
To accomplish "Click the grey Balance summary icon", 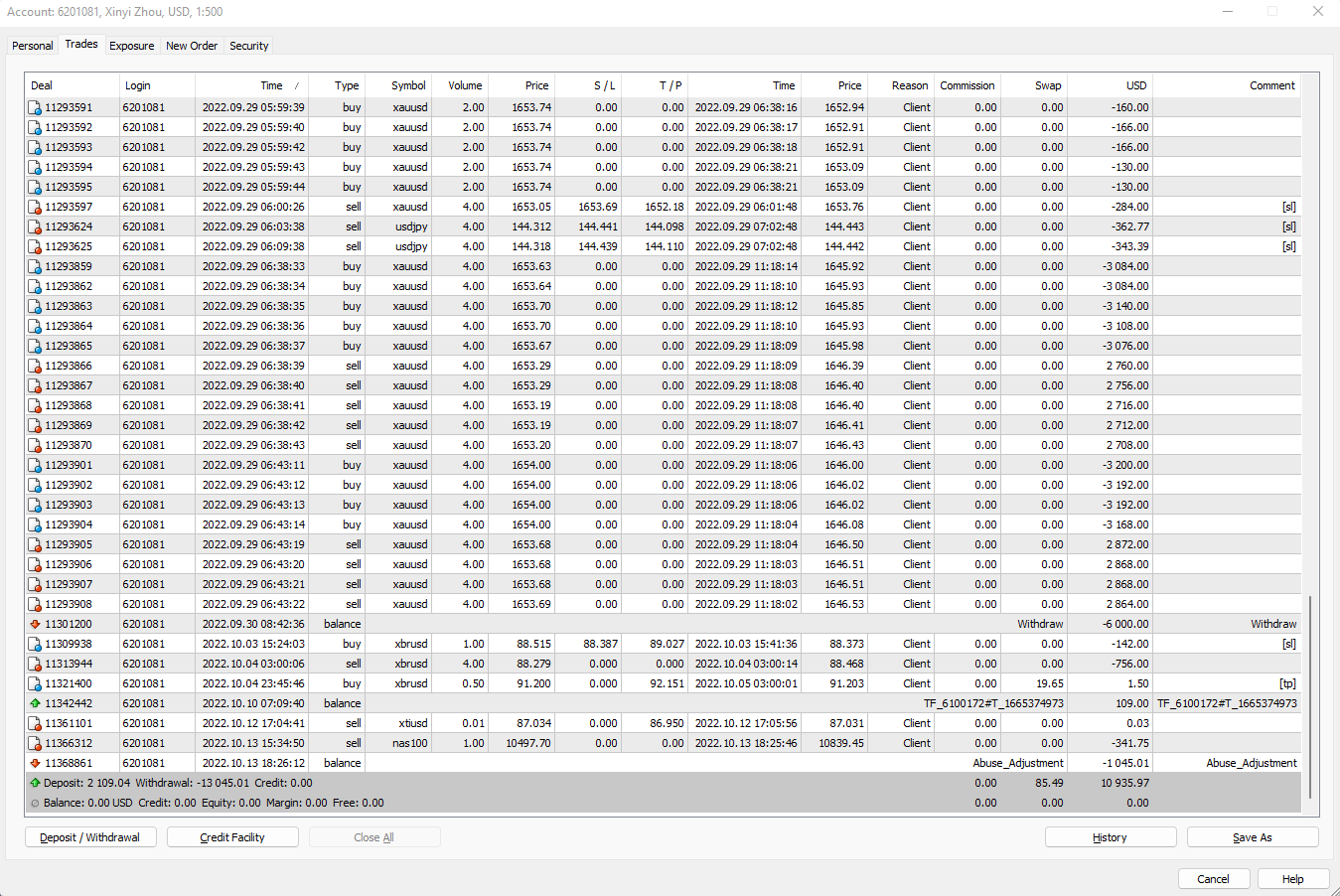I will click(x=35, y=803).
